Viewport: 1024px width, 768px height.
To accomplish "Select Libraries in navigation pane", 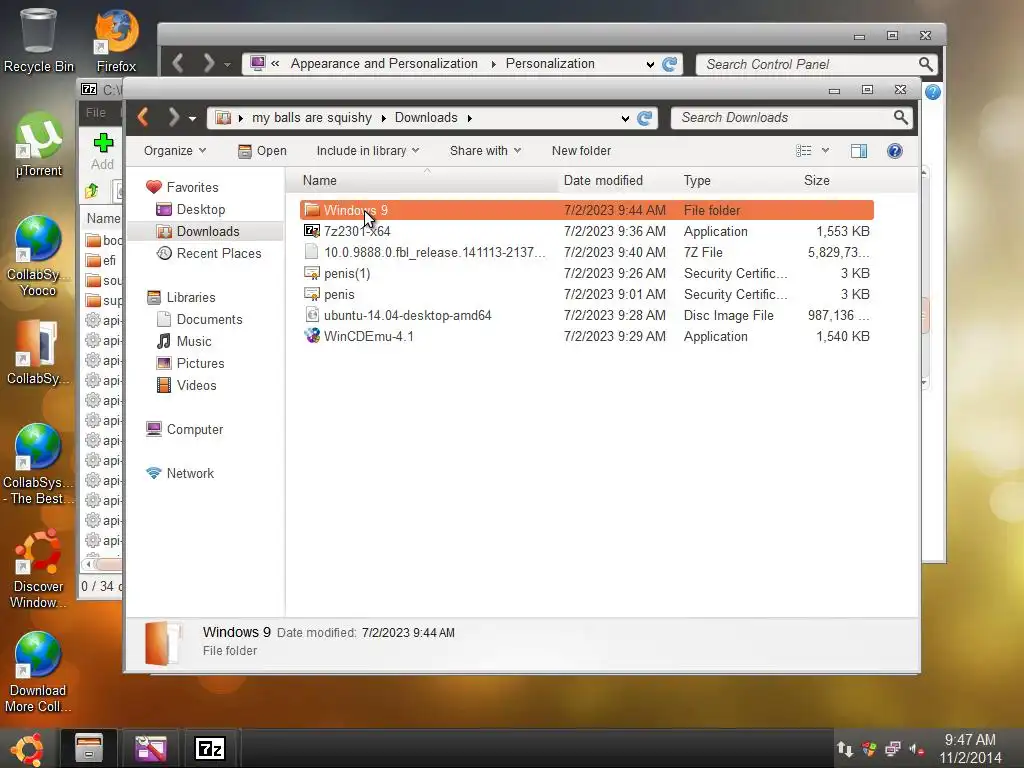I will pyautogui.click(x=191, y=297).
